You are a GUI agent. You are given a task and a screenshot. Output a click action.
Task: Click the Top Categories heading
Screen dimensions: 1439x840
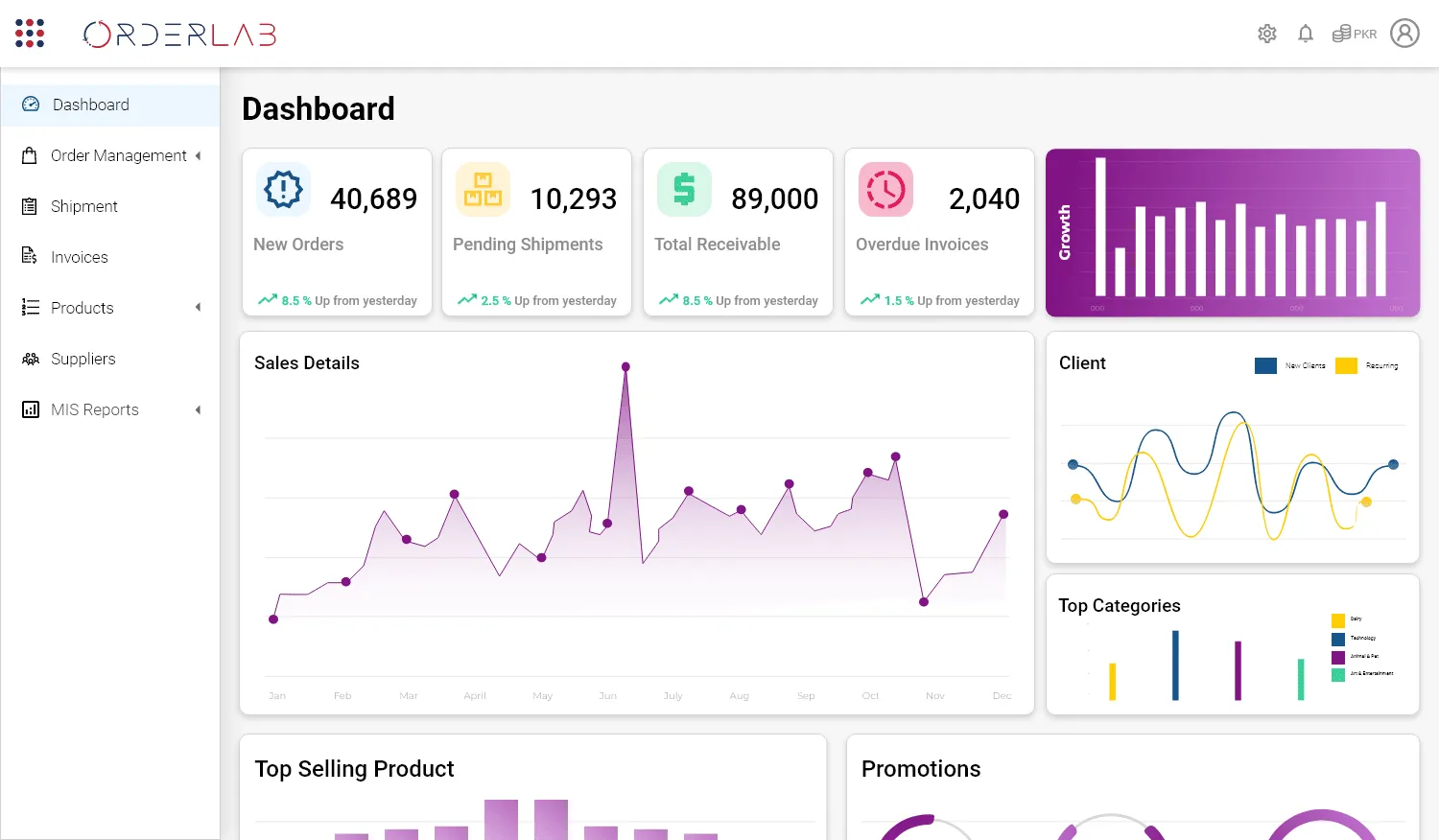(x=1120, y=605)
